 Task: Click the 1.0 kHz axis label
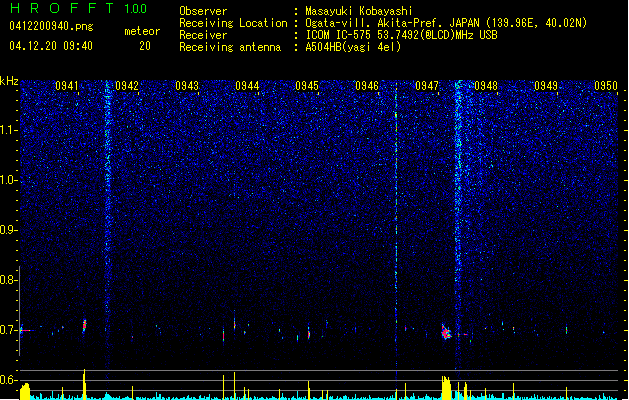click(8, 180)
